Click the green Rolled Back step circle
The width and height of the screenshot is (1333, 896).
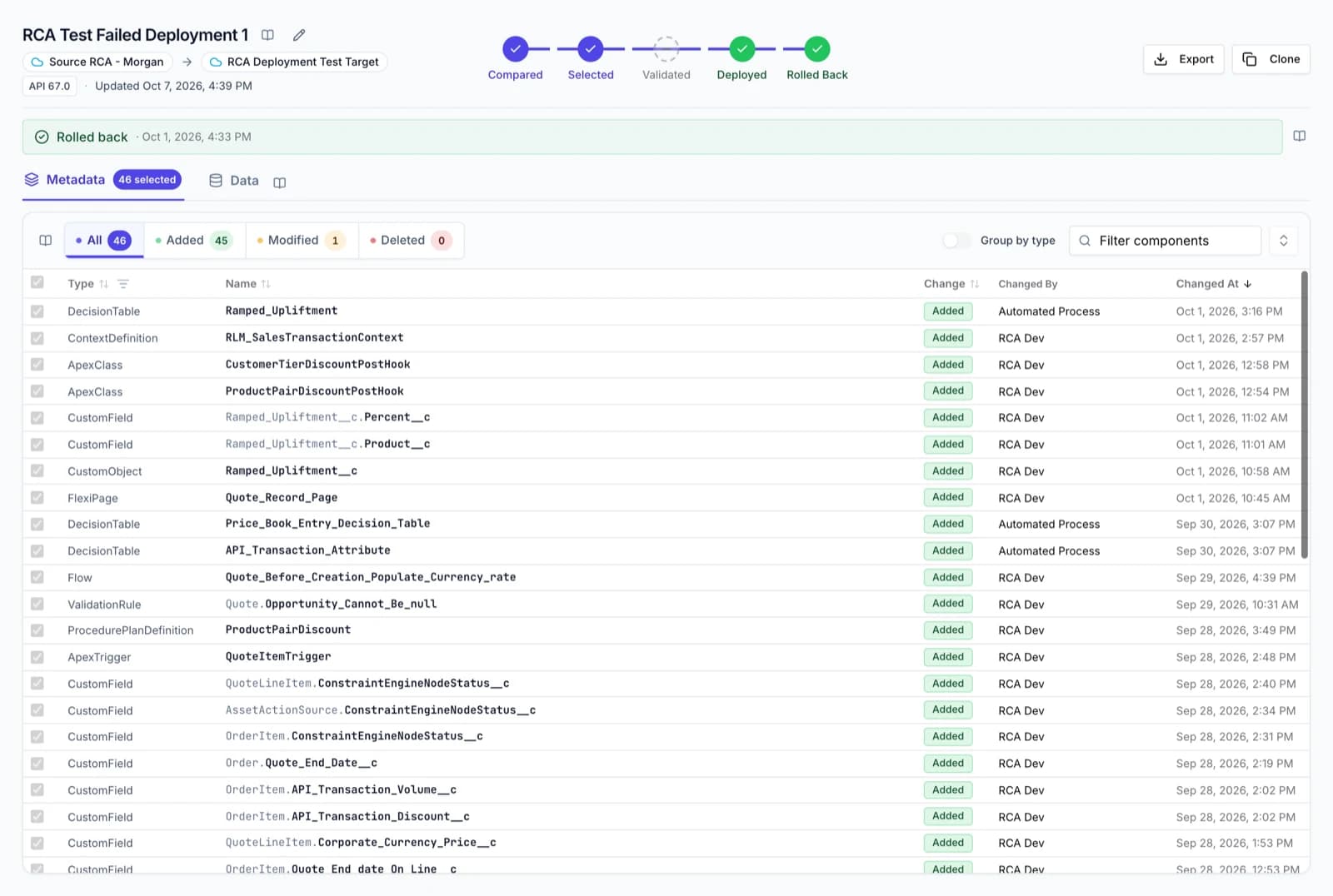817,49
